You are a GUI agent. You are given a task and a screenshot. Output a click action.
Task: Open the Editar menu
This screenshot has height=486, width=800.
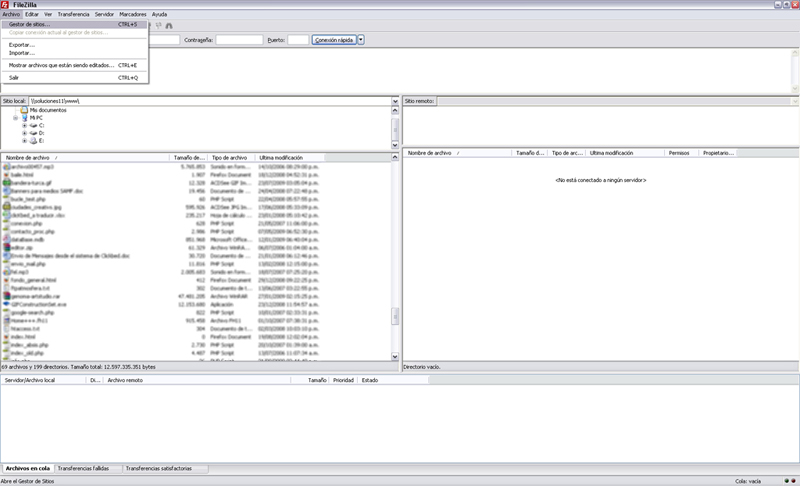pyautogui.click(x=32, y=14)
